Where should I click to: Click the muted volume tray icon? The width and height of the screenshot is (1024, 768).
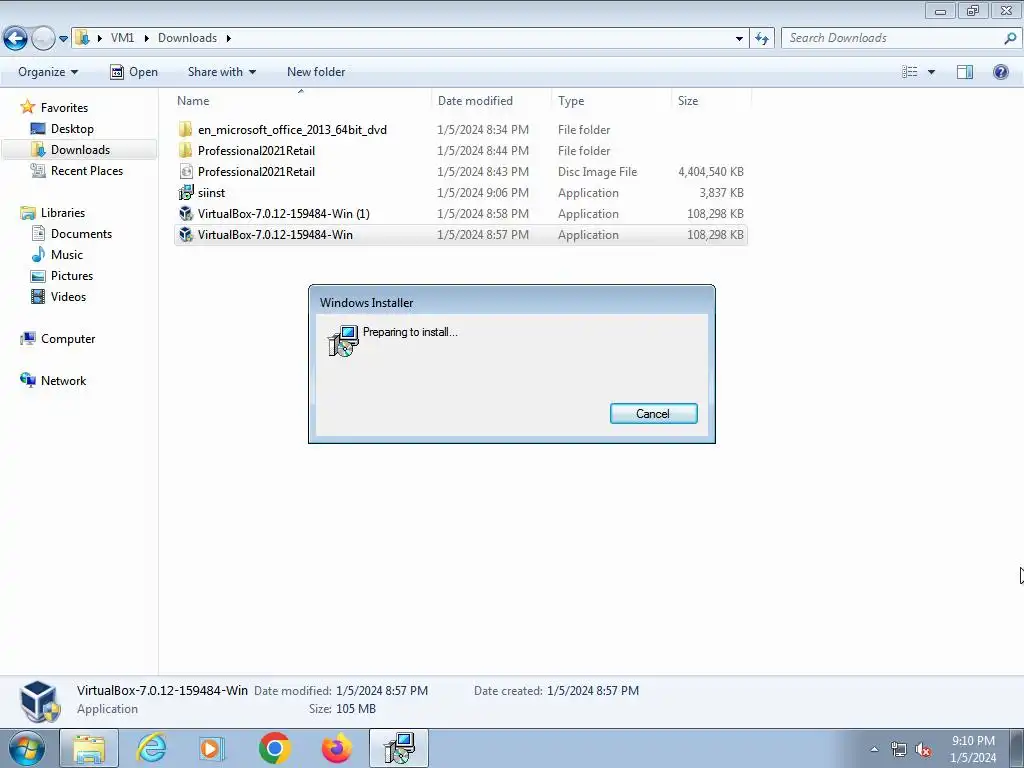pos(923,750)
